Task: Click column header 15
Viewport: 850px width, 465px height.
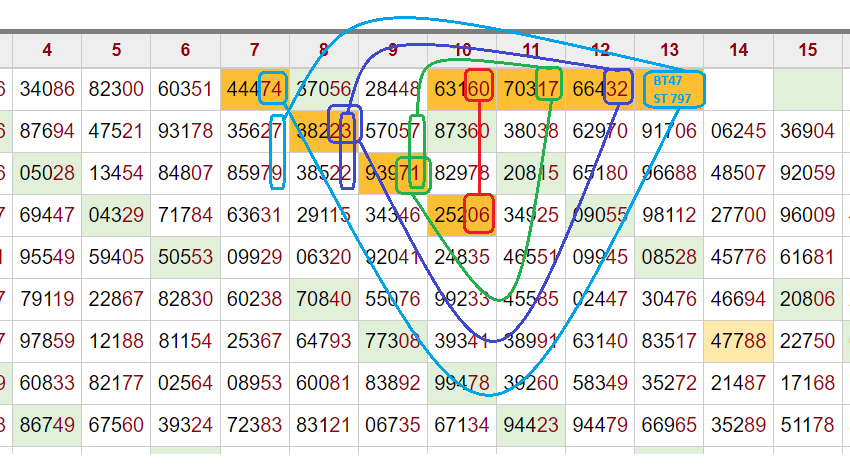Action: point(807,48)
